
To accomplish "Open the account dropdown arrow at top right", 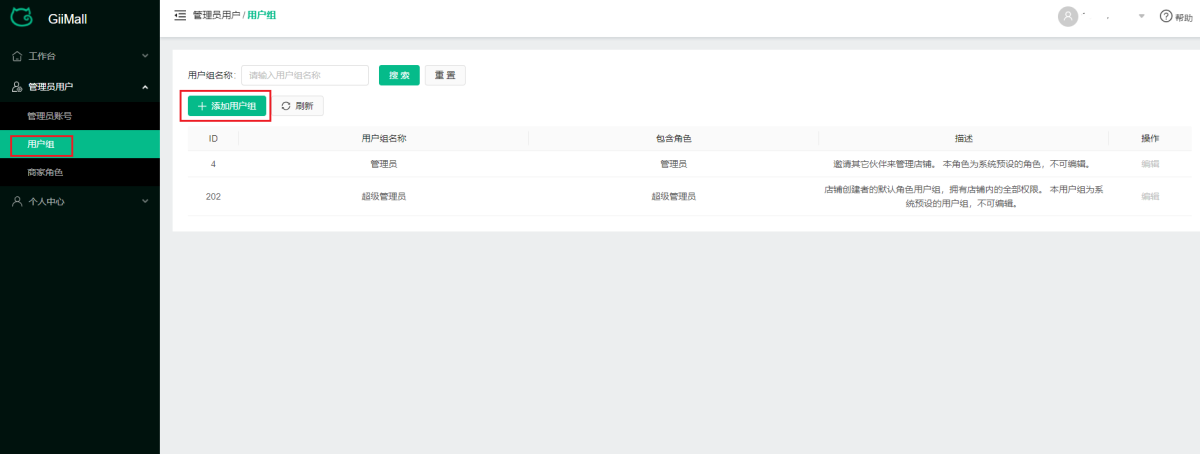I will tap(1141, 16).
